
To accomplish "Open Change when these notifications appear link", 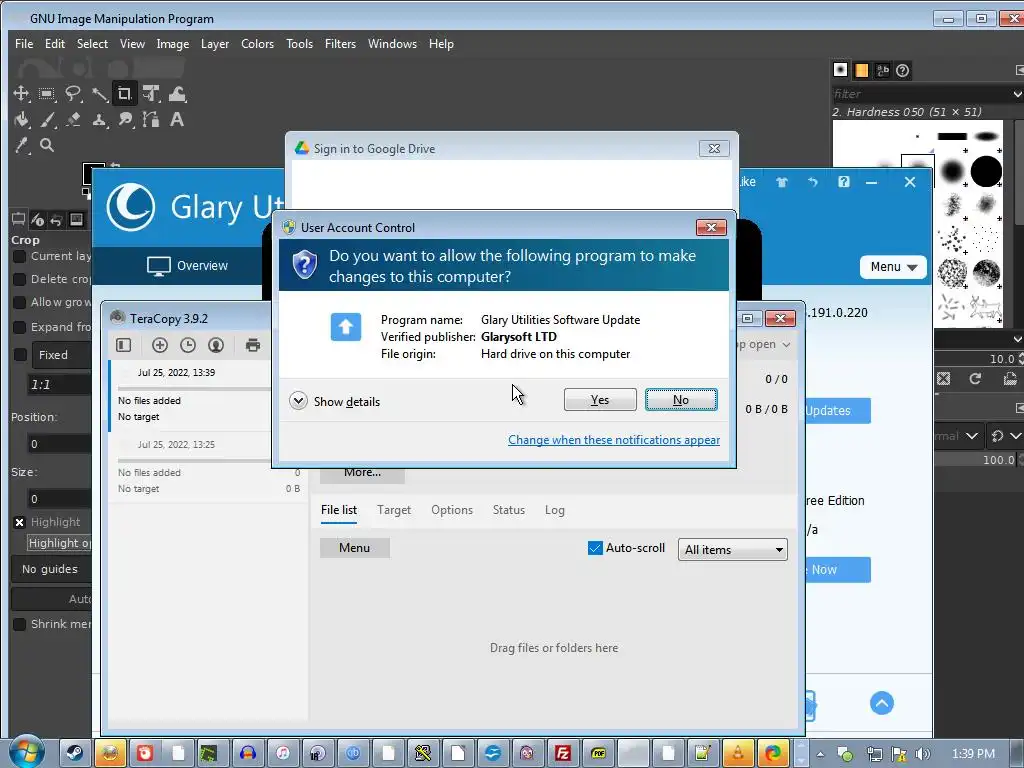I will tap(614, 440).
